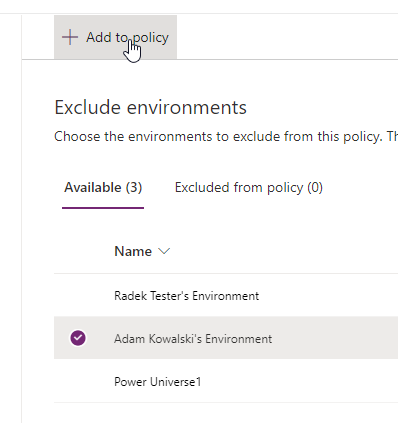This screenshot has width=398, height=423.
Task: Click the Choose the environments description text
Action: click(226, 136)
